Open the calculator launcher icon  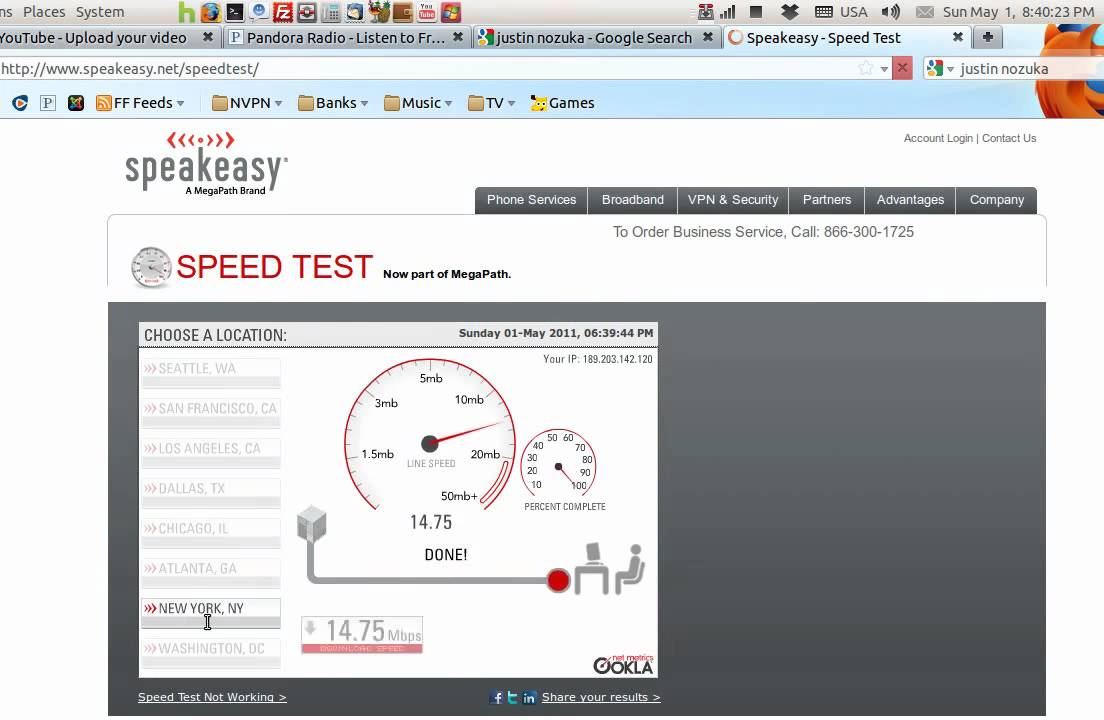331,12
